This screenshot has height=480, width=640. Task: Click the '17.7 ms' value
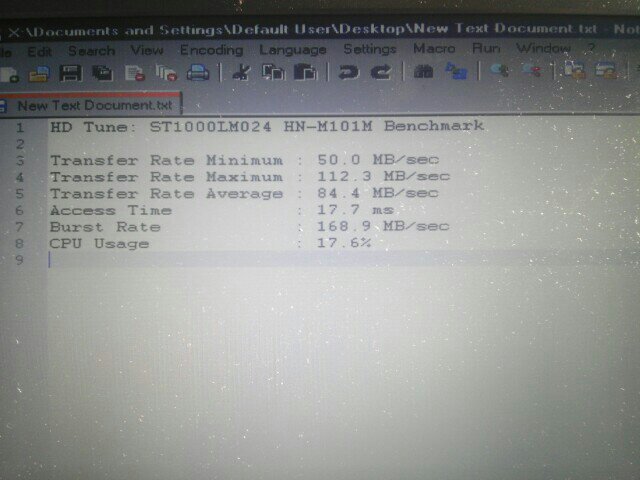[x=356, y=209]
